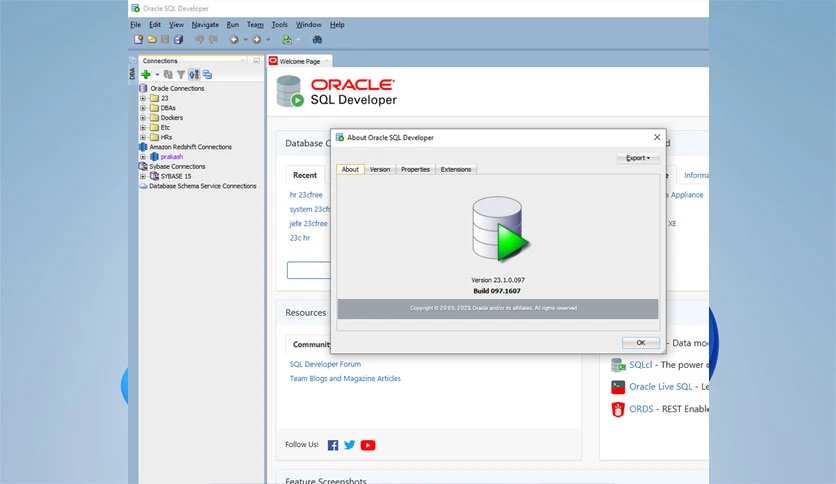
Task: Open the Tools menu
Action: coord(279,25)
